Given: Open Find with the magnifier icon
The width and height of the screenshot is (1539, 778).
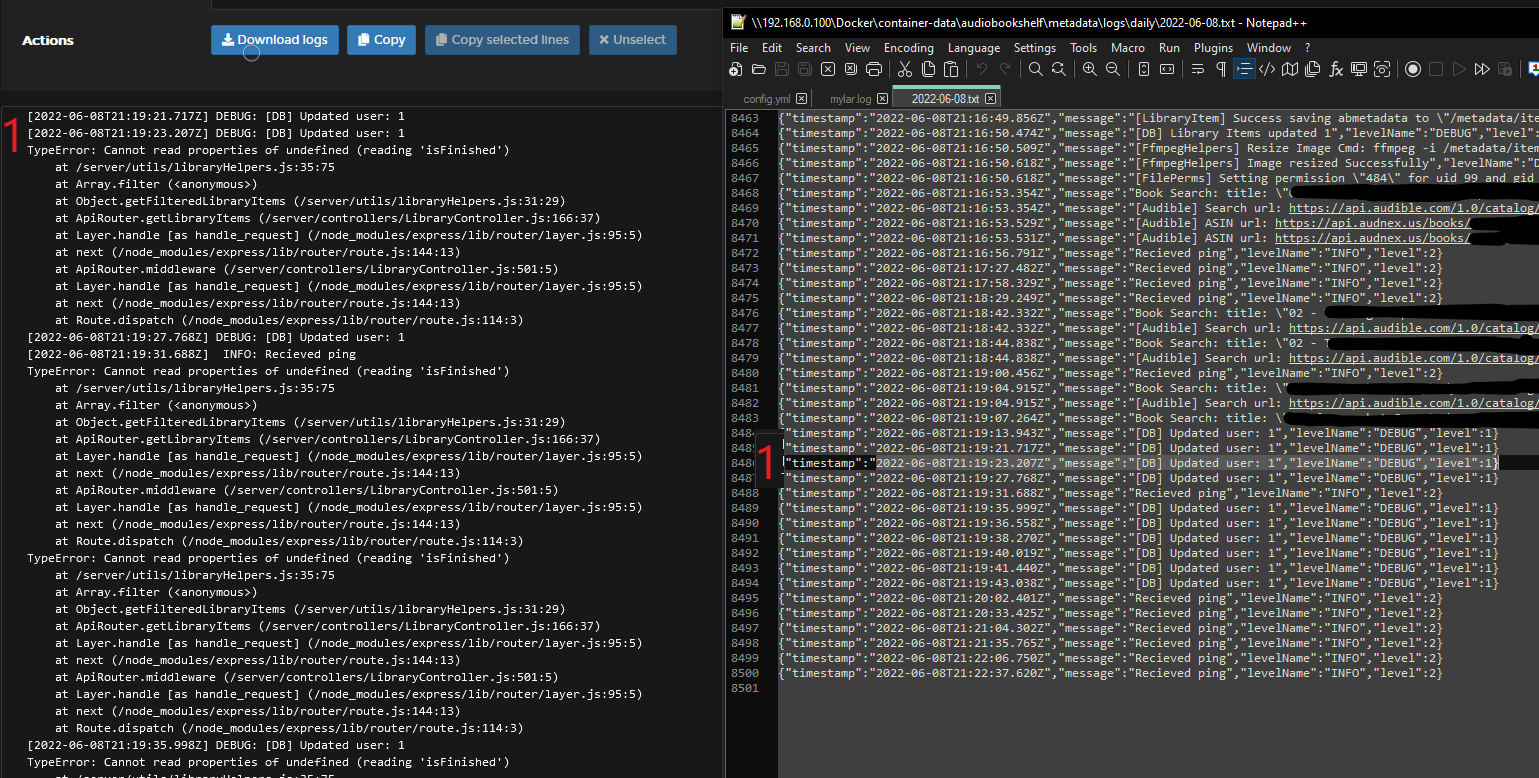Looking at the screenshot, I should (x=1035, y=69).
